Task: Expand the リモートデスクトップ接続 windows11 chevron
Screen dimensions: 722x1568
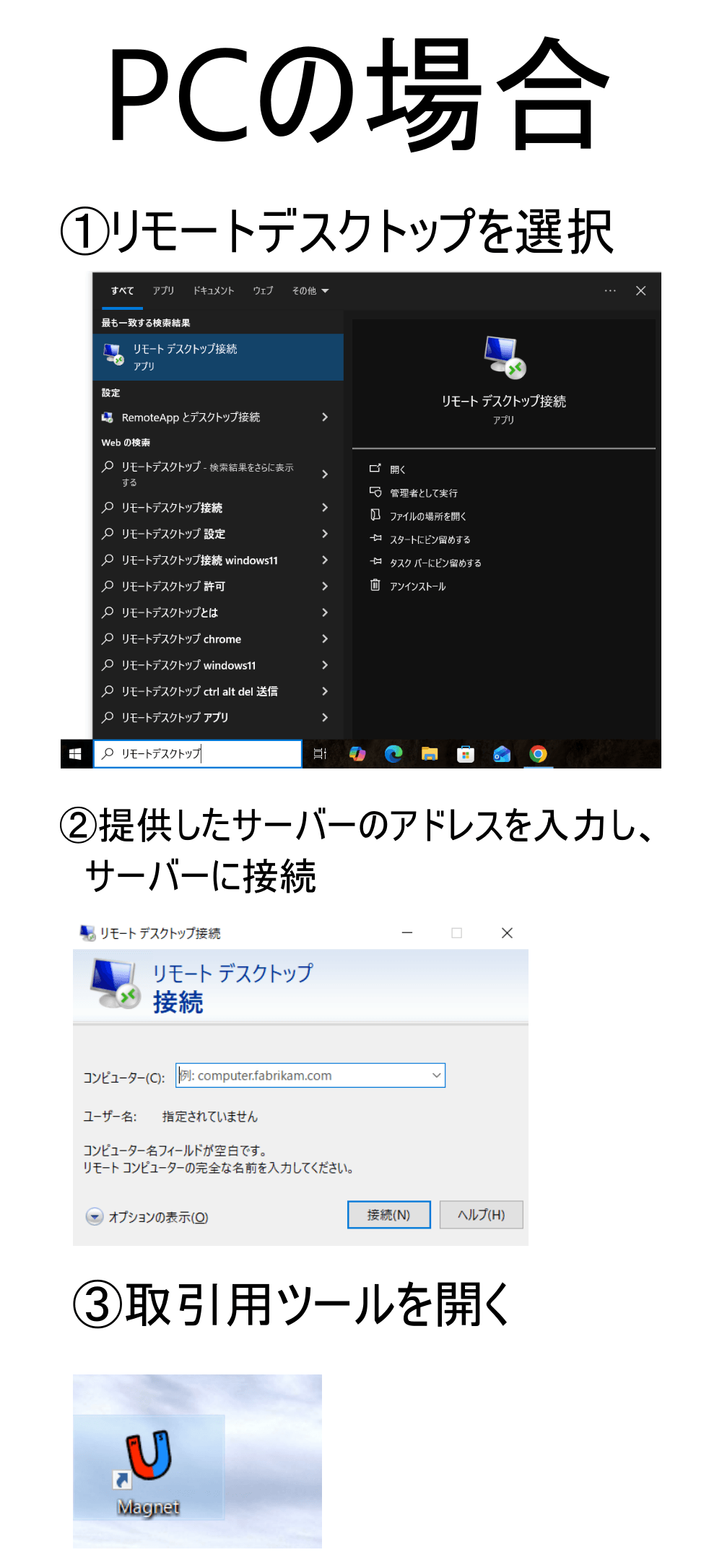Action: (325, 560)
